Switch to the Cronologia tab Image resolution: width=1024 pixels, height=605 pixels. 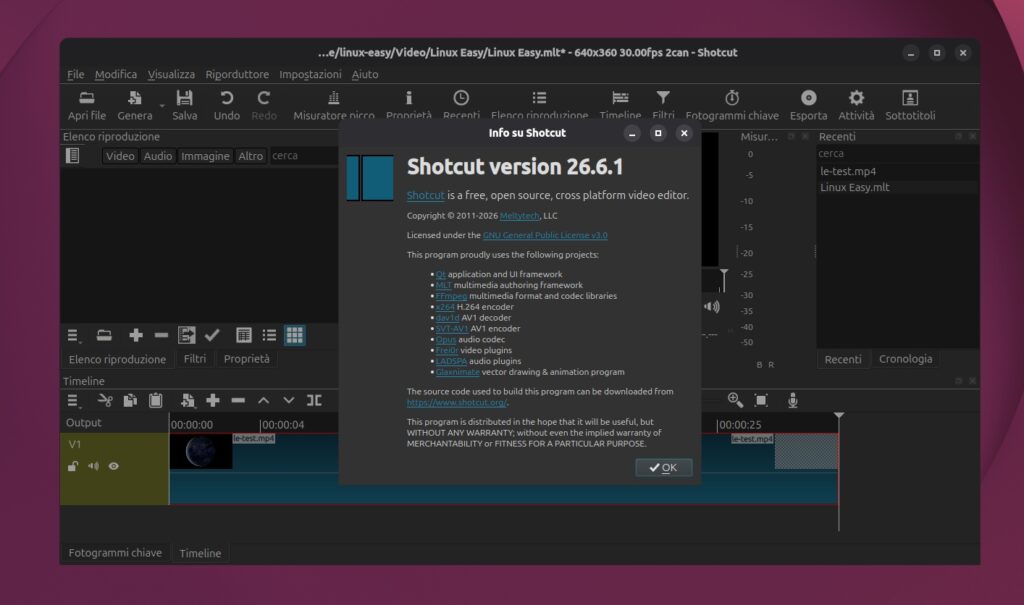905,359
